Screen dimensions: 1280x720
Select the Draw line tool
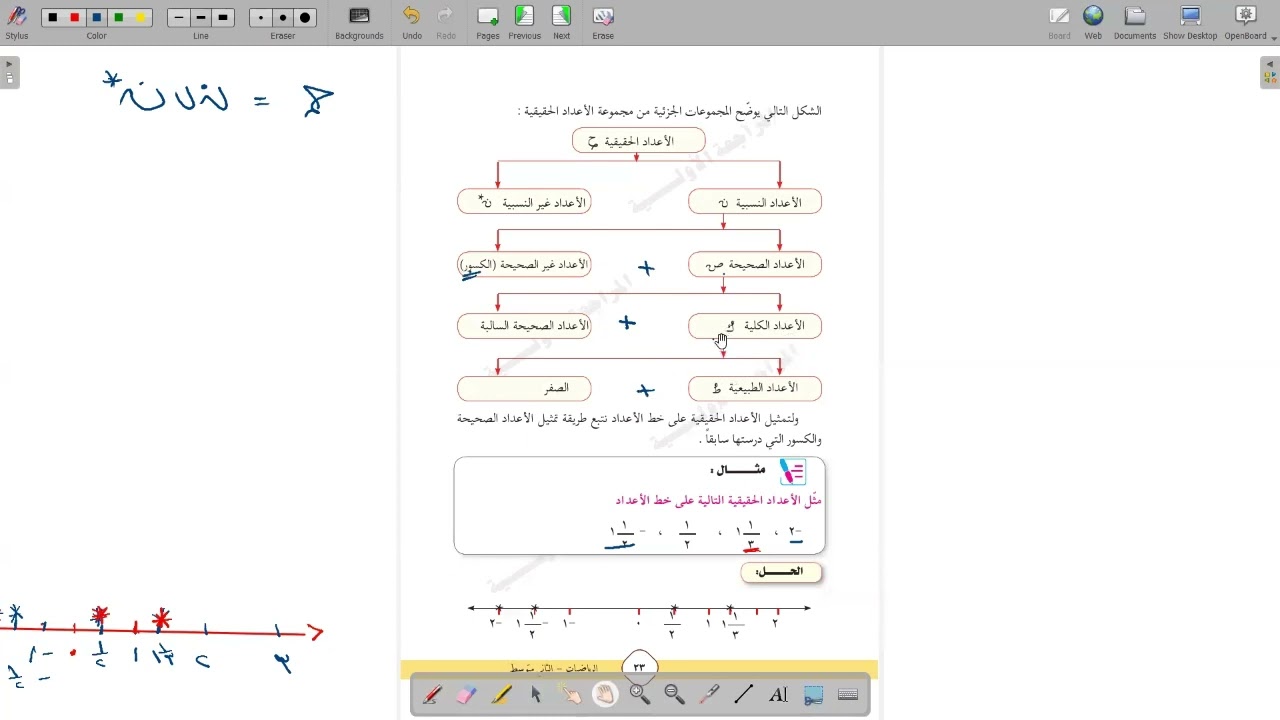click(744, 695)
